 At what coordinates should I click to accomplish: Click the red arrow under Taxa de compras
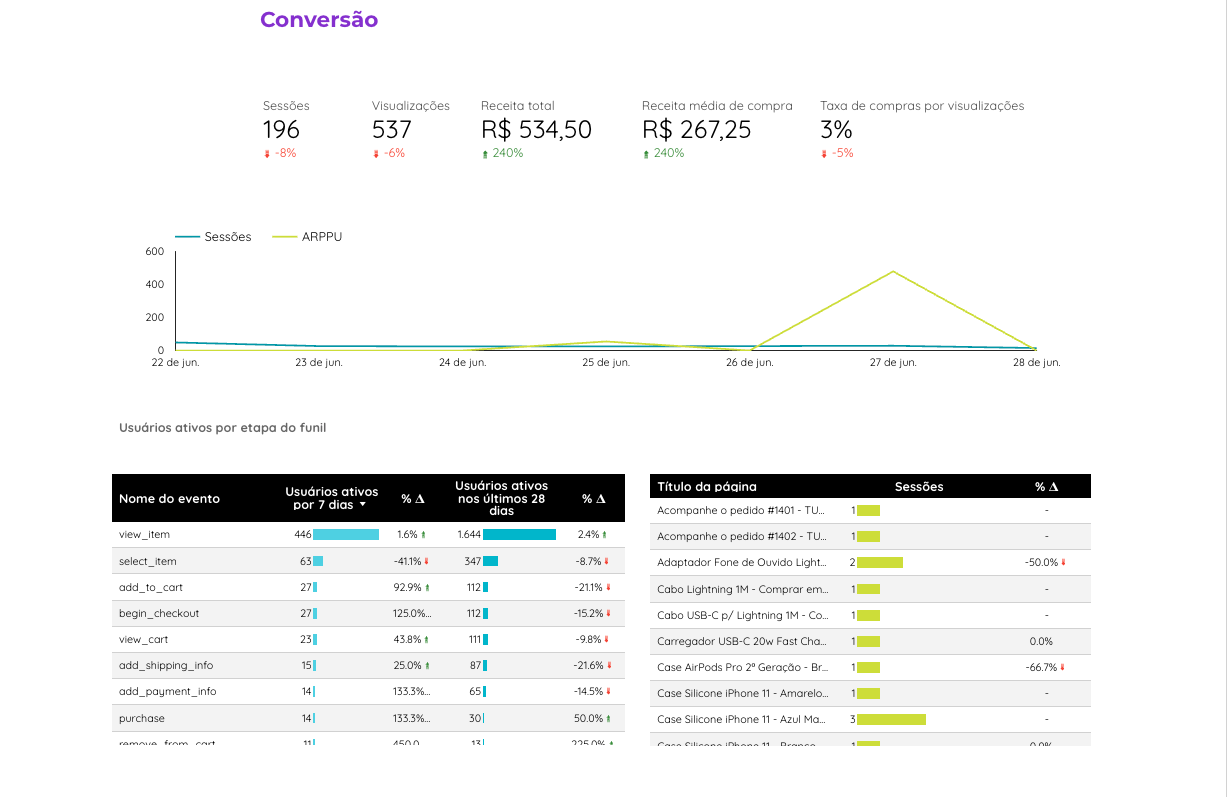pos(824,154)
